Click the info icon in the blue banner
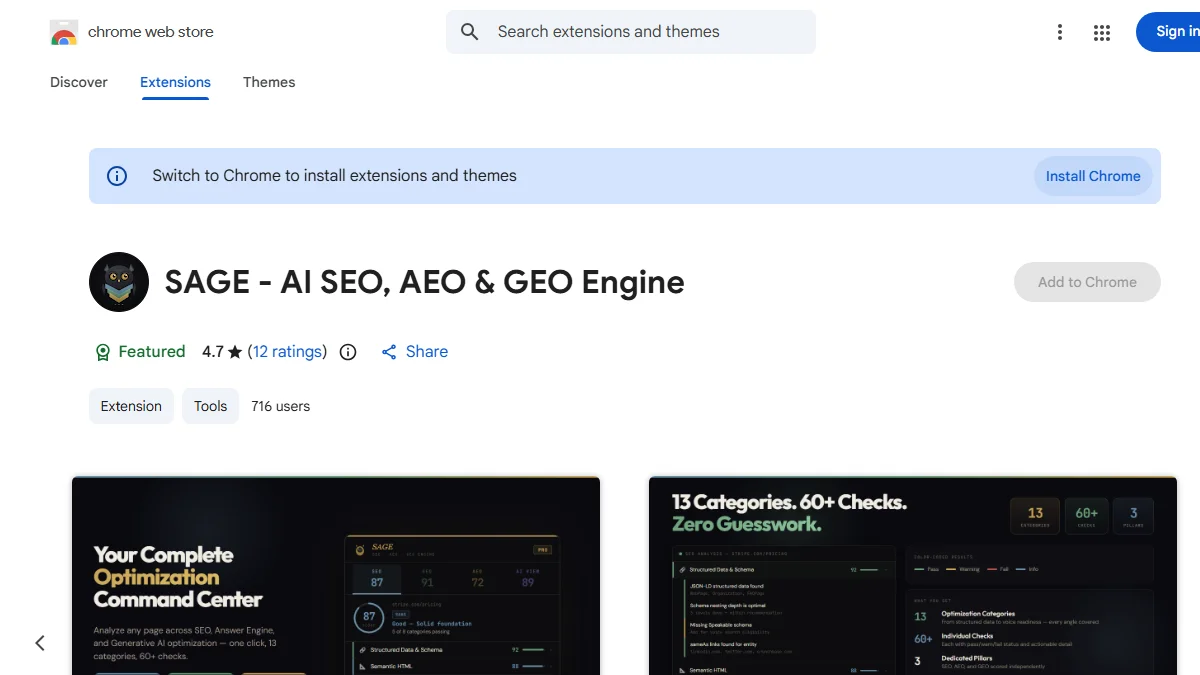1200x675 pixels. pyautogui.click(x=117, y=176)
